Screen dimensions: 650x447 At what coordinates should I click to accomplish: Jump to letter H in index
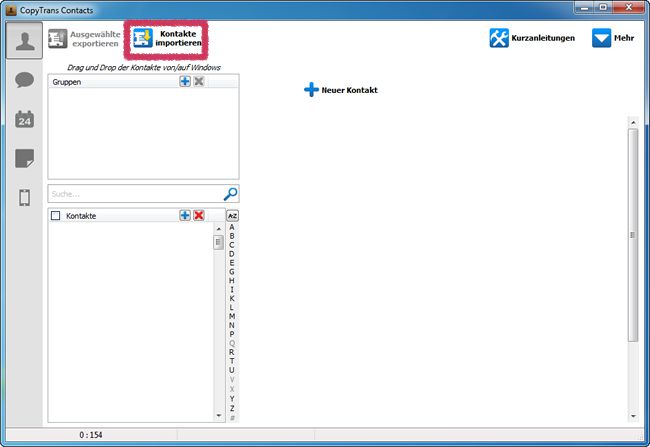(x=232, y=280)
